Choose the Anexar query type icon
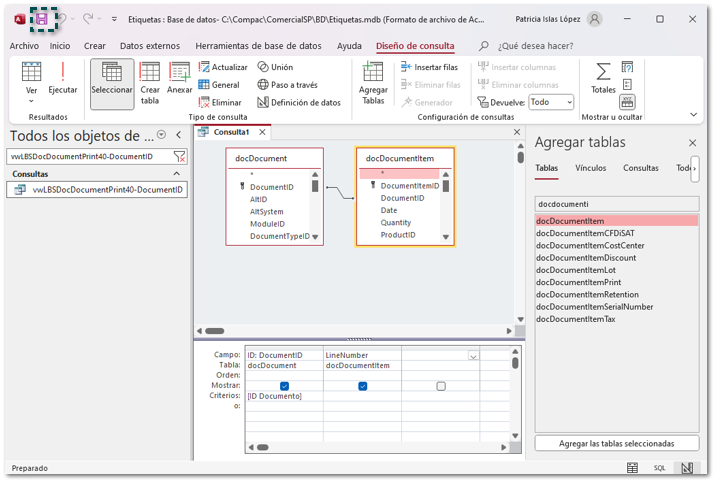716x483 pixels. pyautogui.click(x=180, y=78)
